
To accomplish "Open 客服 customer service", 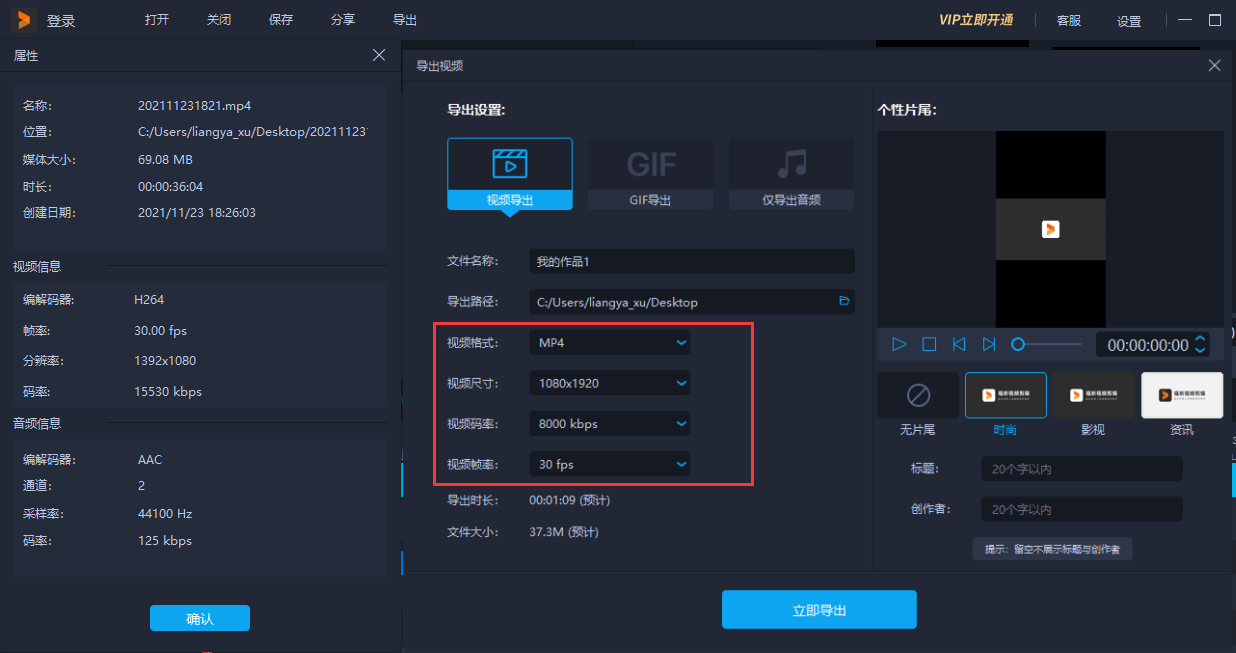I will [x=1070, y=20].
